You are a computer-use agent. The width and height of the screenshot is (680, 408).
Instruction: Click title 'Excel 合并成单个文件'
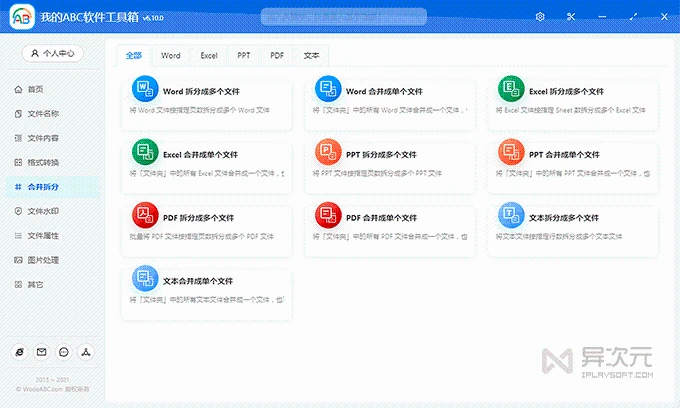click(200, 155)
